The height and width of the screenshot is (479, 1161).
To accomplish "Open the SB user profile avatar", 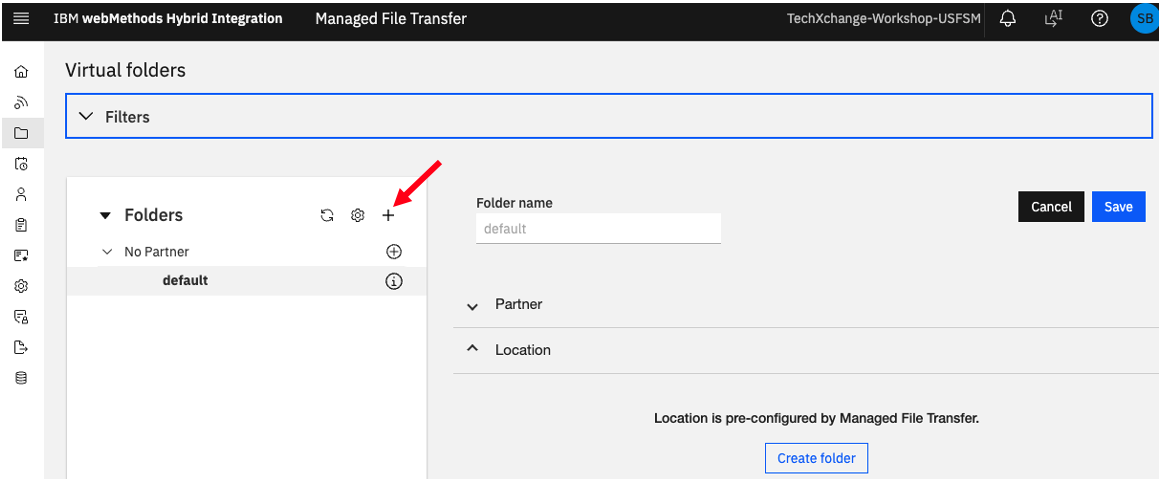I will click(1145, 19).
